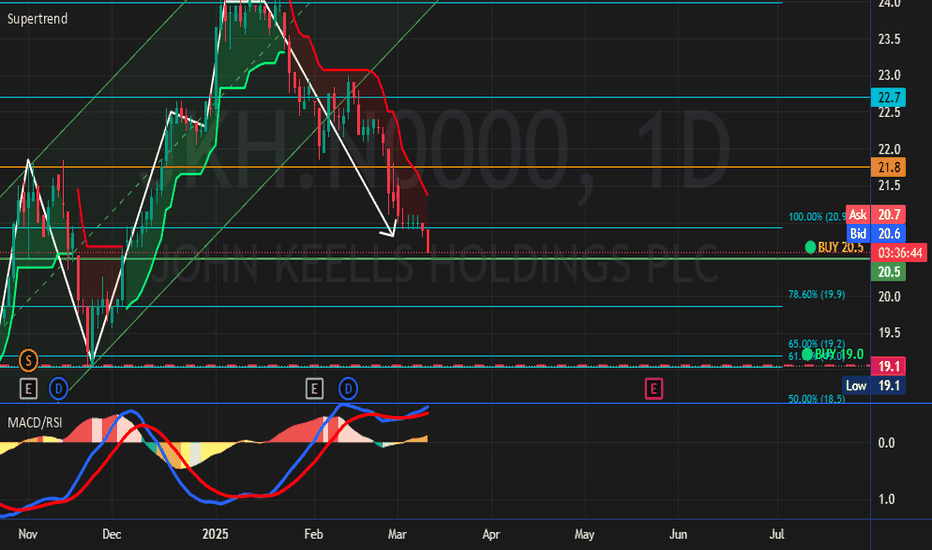932x550 pixels.
Task: Click the green BUY 19.0 signal dot
Action: coord(807,354)
